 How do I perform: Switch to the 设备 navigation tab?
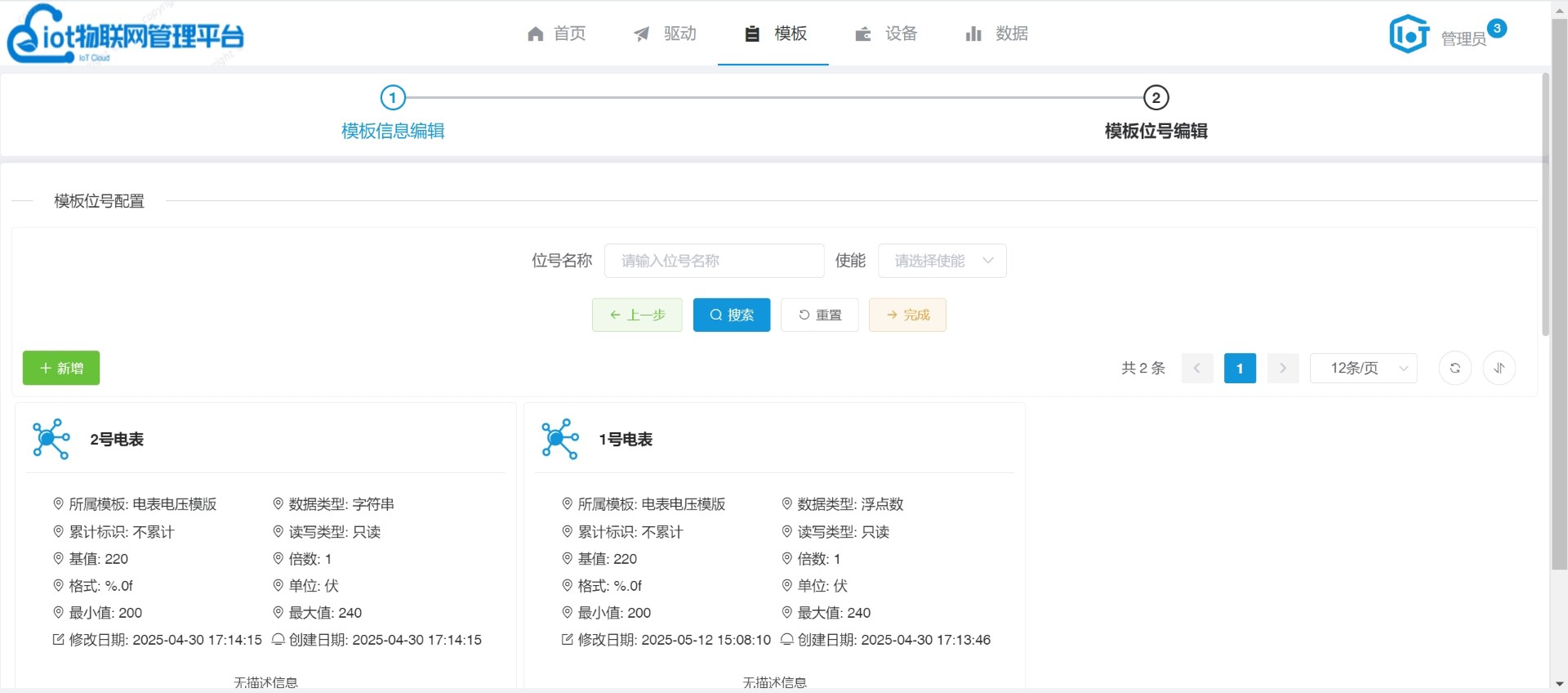pos(886,34)
